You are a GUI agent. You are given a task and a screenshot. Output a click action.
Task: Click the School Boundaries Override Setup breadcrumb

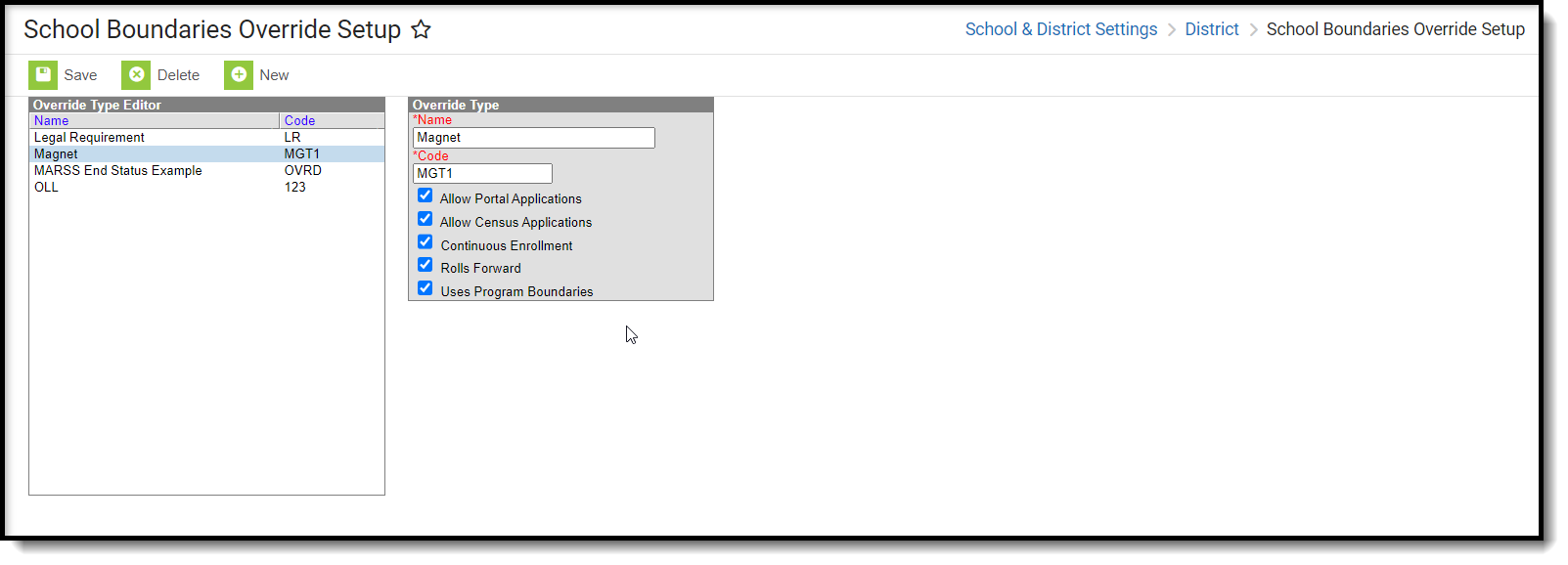[x=1395, y=29]
